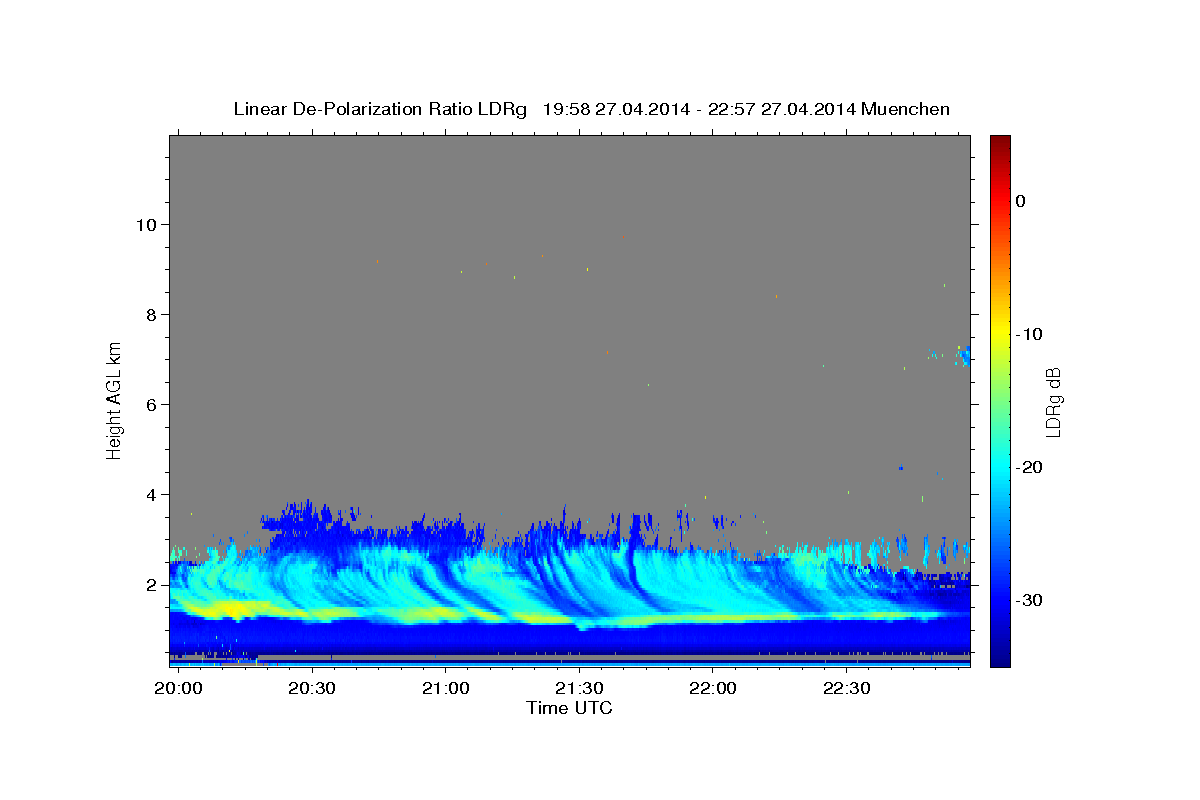Viewport: 1200px width, 800px height.
Task: Click the 'Height AGL km' axis label
Action: (x=115, y=399)
